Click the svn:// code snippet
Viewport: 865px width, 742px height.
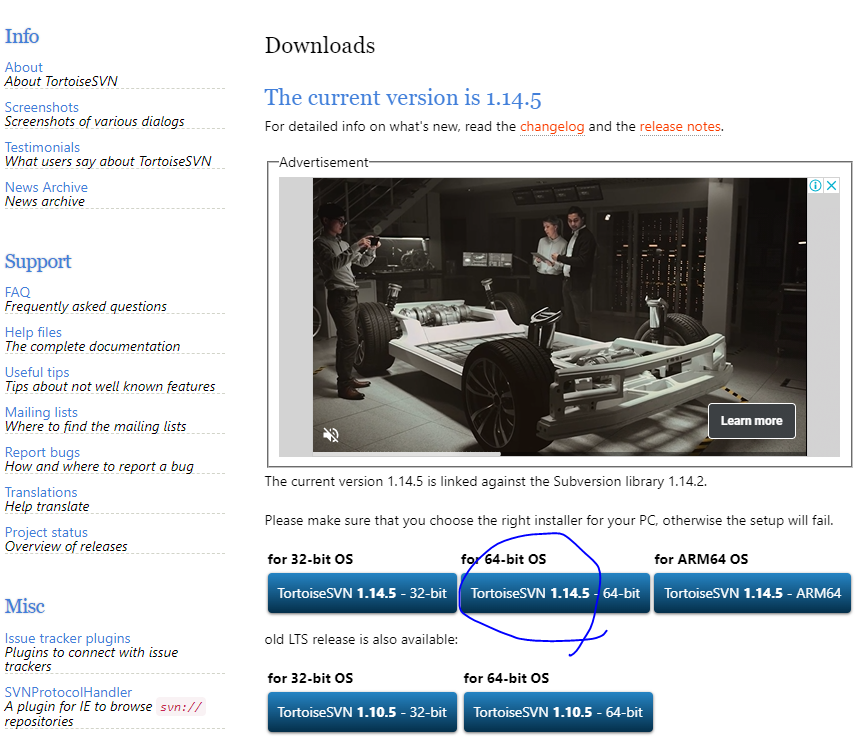181,707
